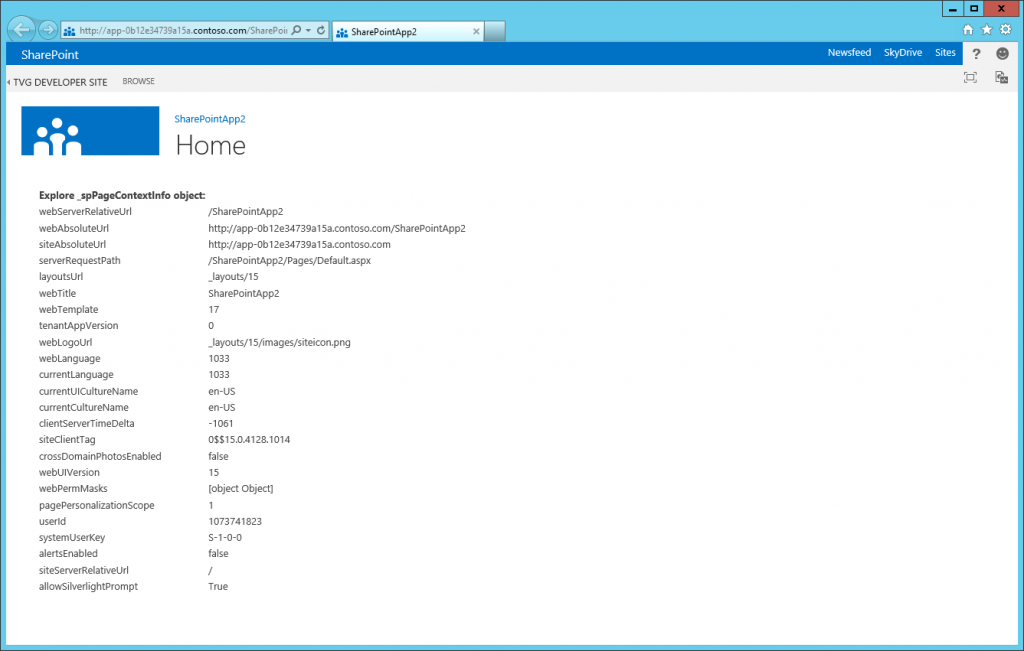Minimize the browser window
1024x651 pixels.
pyautogui.click(x=953, y=9)
